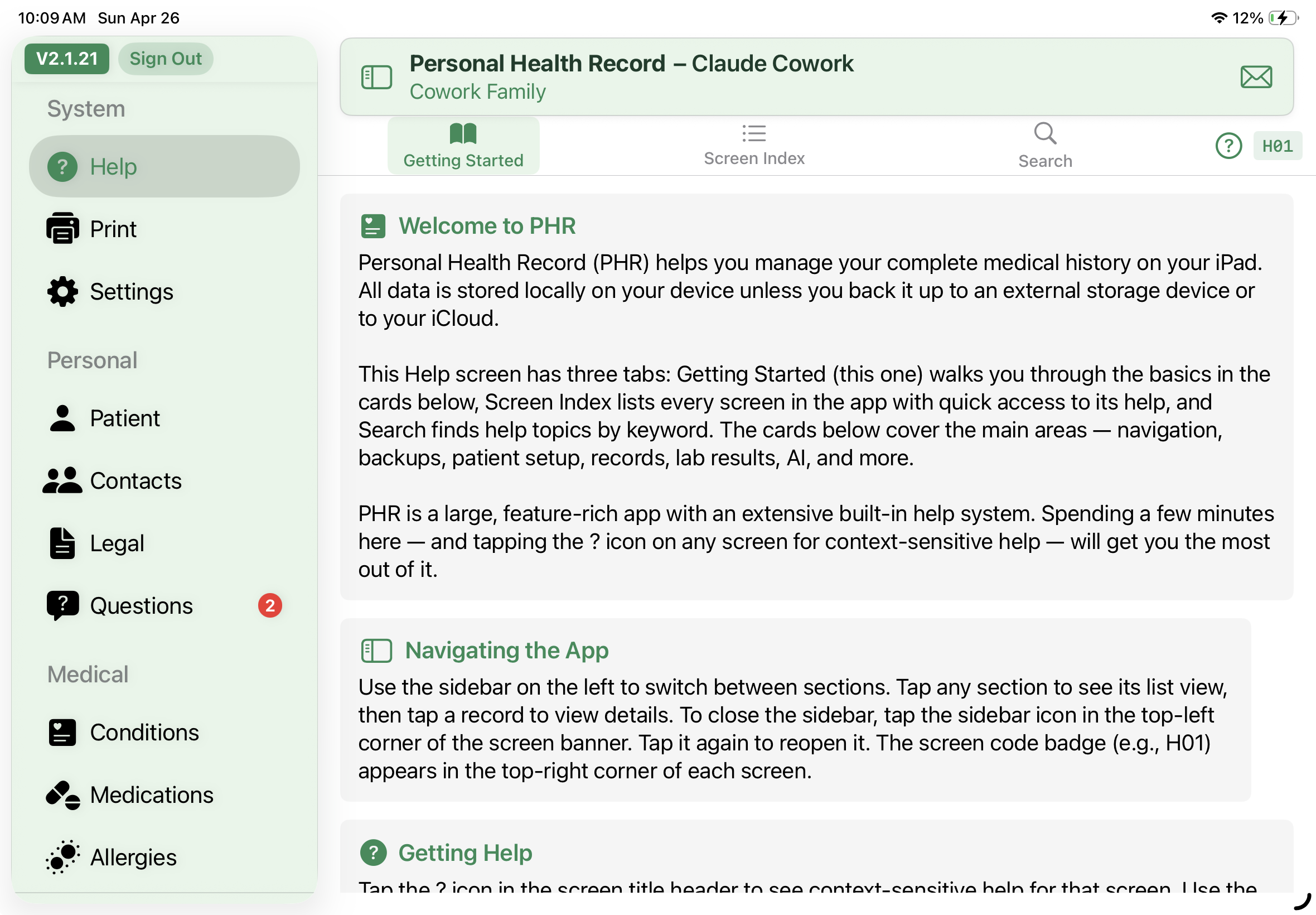Open the Allergies section
This screenshot has height=915, width=1316.
click(x=164, y=857)
